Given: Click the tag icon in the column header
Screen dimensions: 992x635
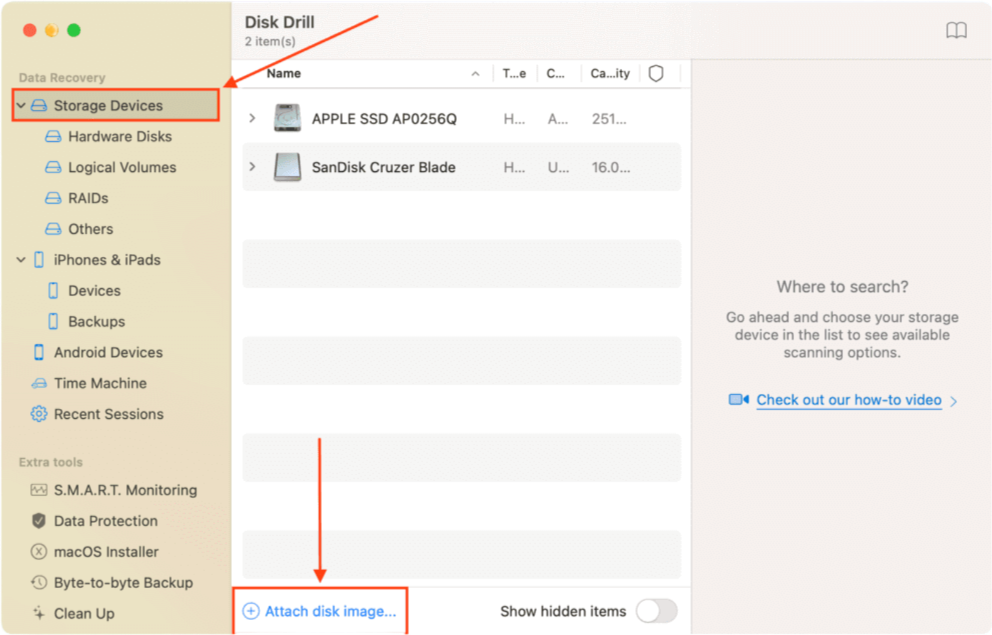Looking at the screenshot, I should pyautogui.click(x=655, y=73).
